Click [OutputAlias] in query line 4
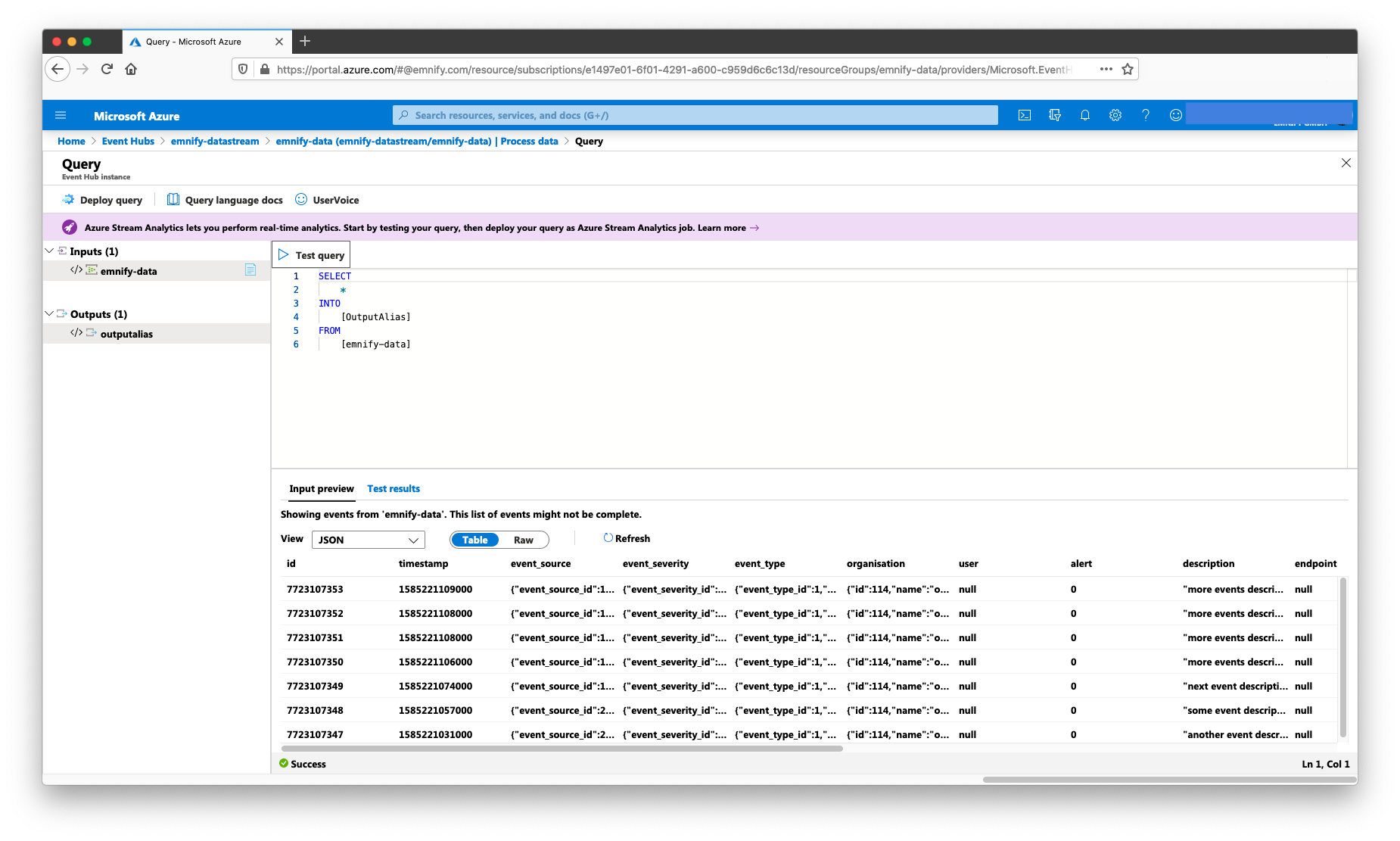This screenshot has width=1400, height=841. [x=376, y=317]
